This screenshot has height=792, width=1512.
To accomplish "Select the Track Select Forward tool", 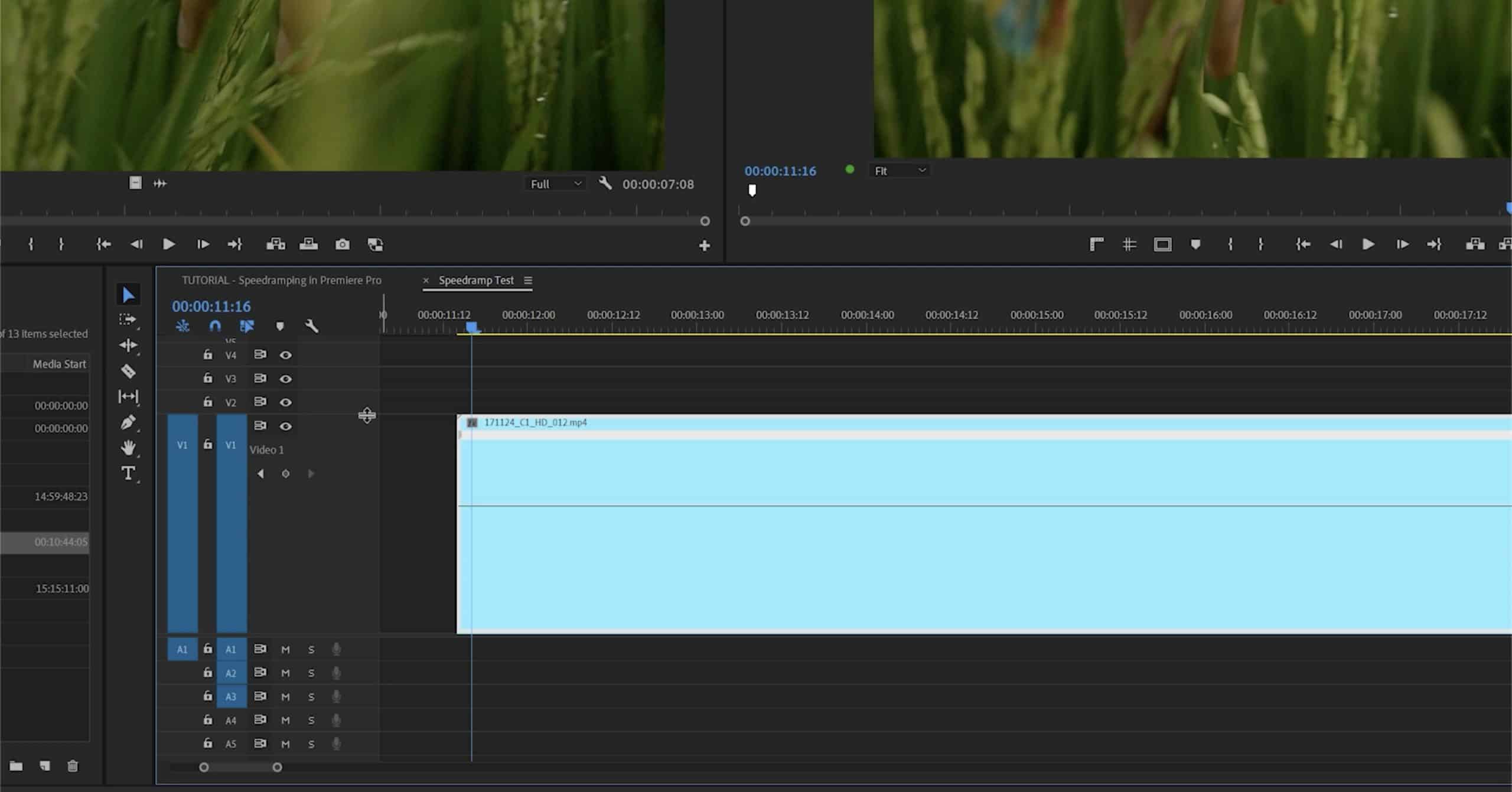I will coord(128,320).
